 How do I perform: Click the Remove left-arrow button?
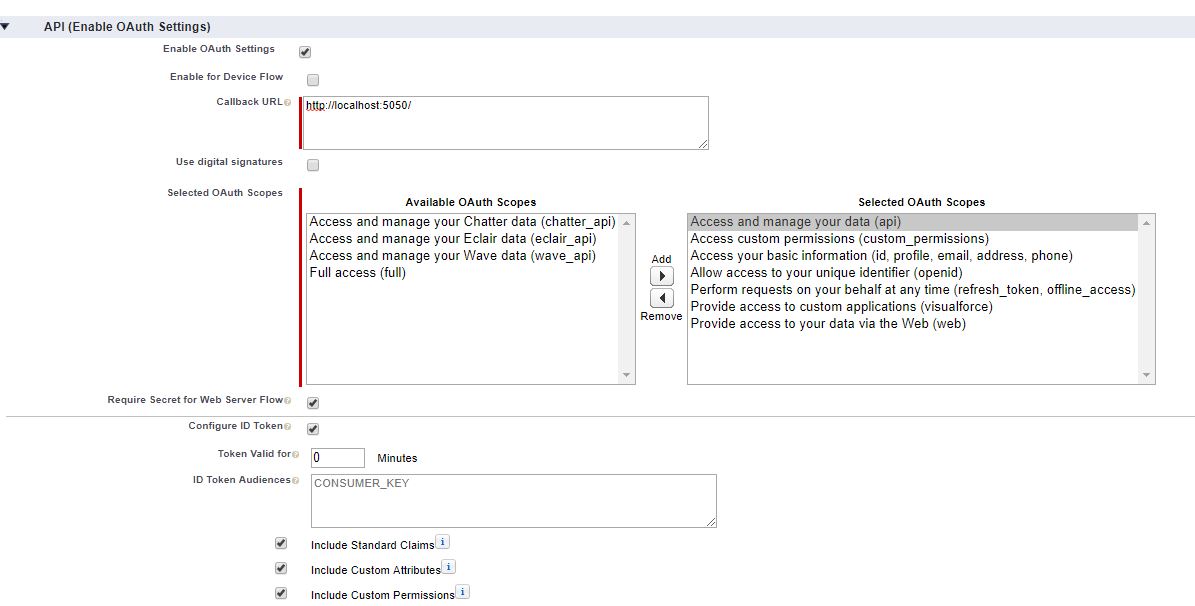[x=662, y=298]
